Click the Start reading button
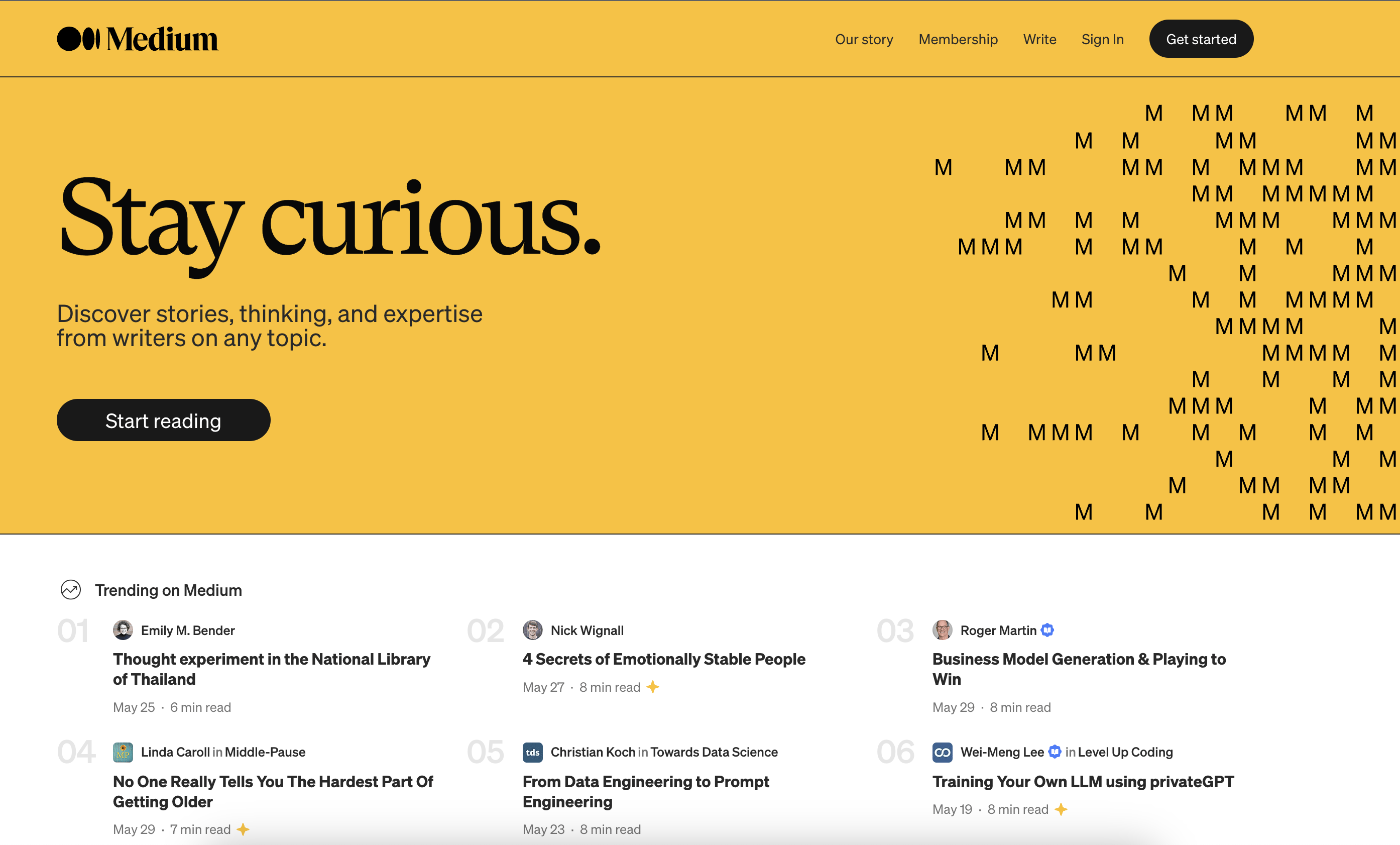The image size is (1400, 845). 163,420
